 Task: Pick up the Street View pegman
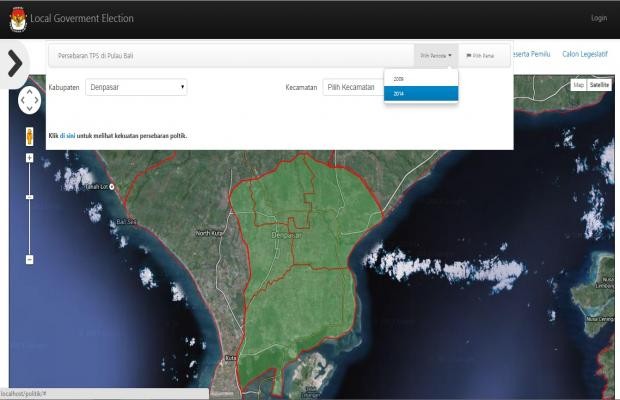(x=29, y=136)
